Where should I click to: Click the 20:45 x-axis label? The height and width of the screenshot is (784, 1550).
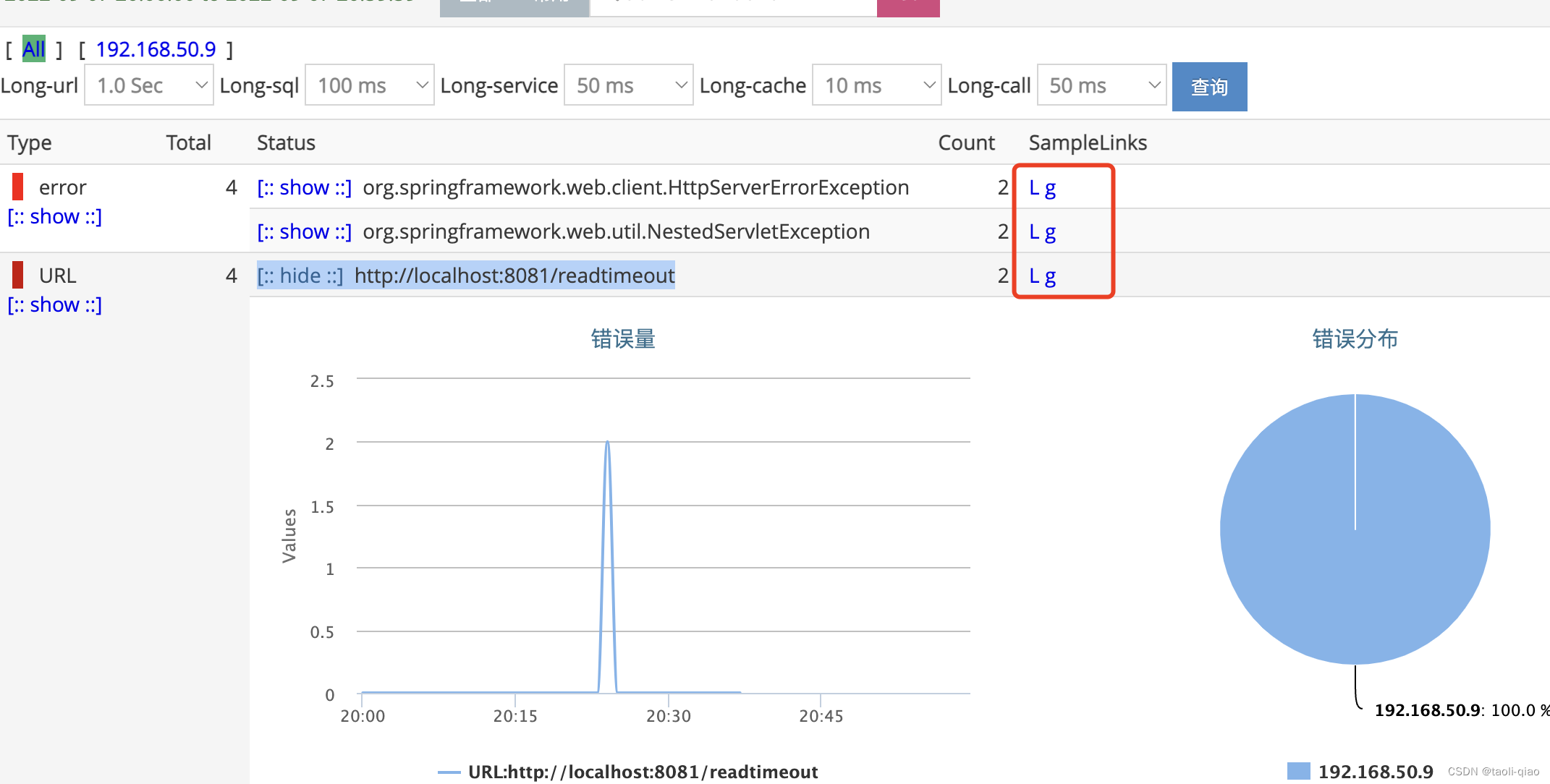point(821,716)
